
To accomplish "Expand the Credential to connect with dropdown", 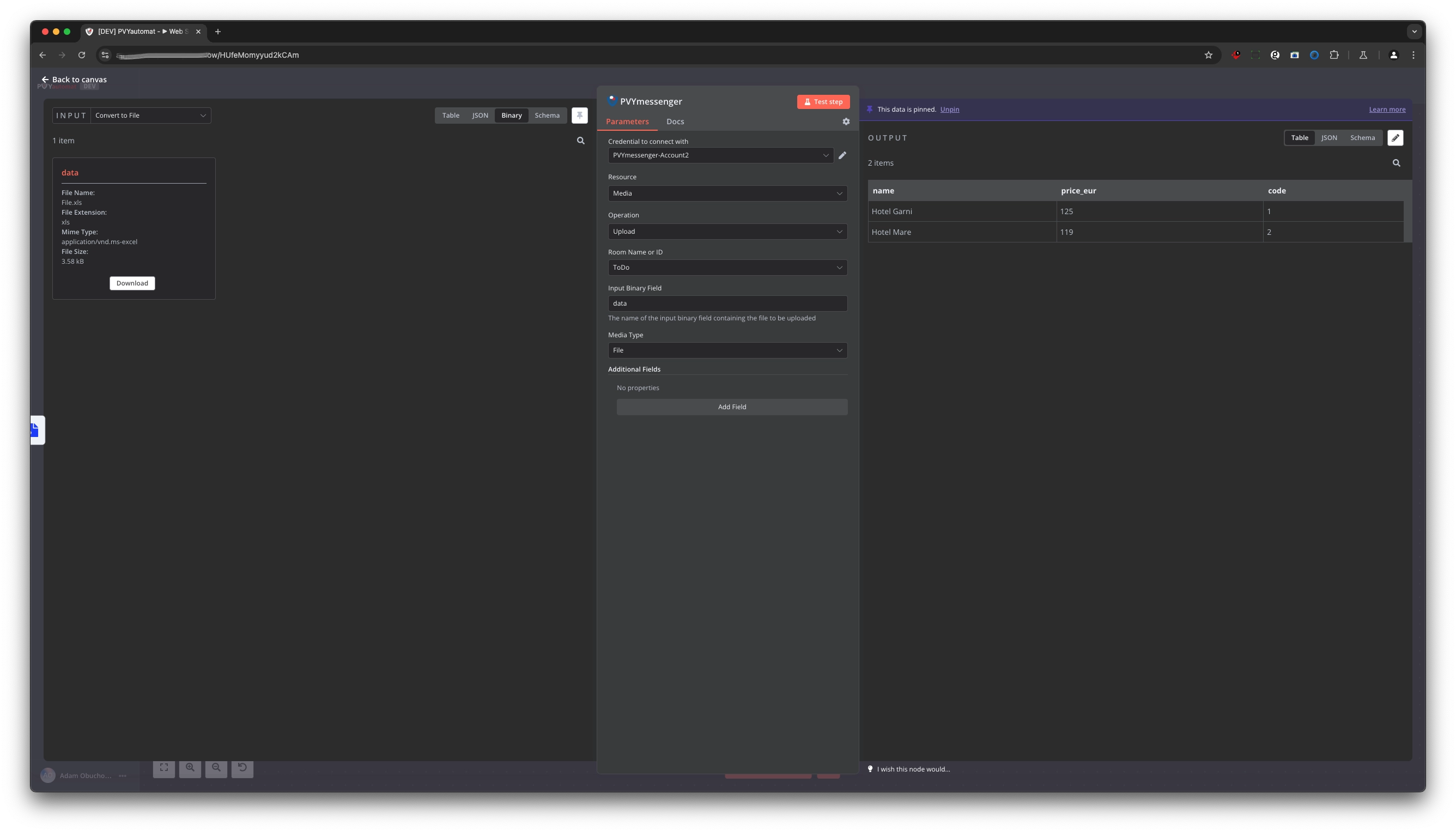I will pos(720,155).
